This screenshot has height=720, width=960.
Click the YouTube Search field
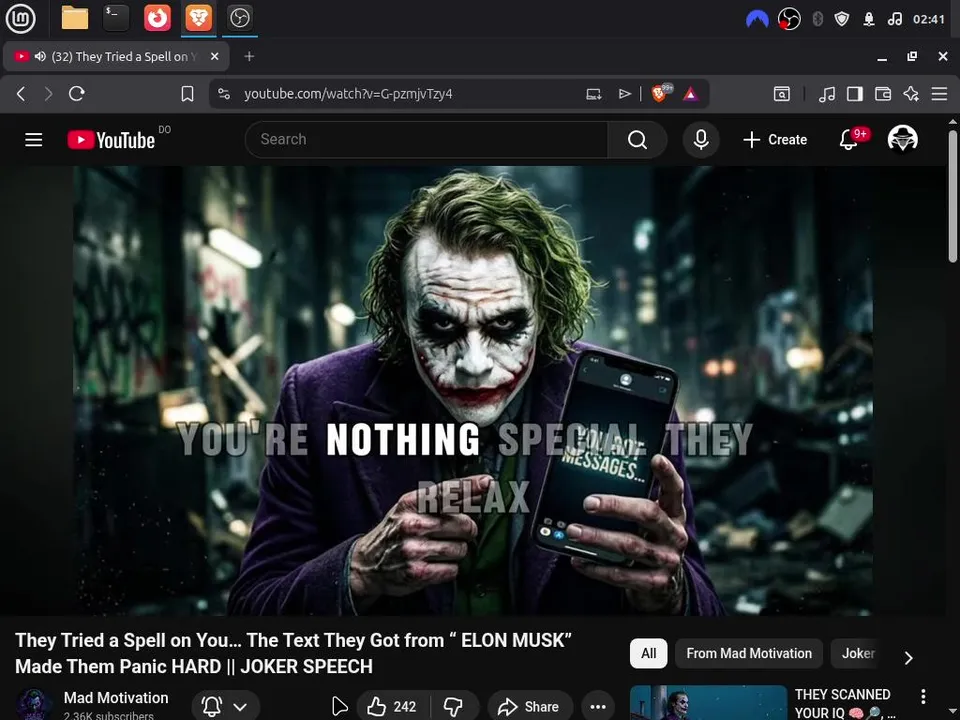click(426, 140)
